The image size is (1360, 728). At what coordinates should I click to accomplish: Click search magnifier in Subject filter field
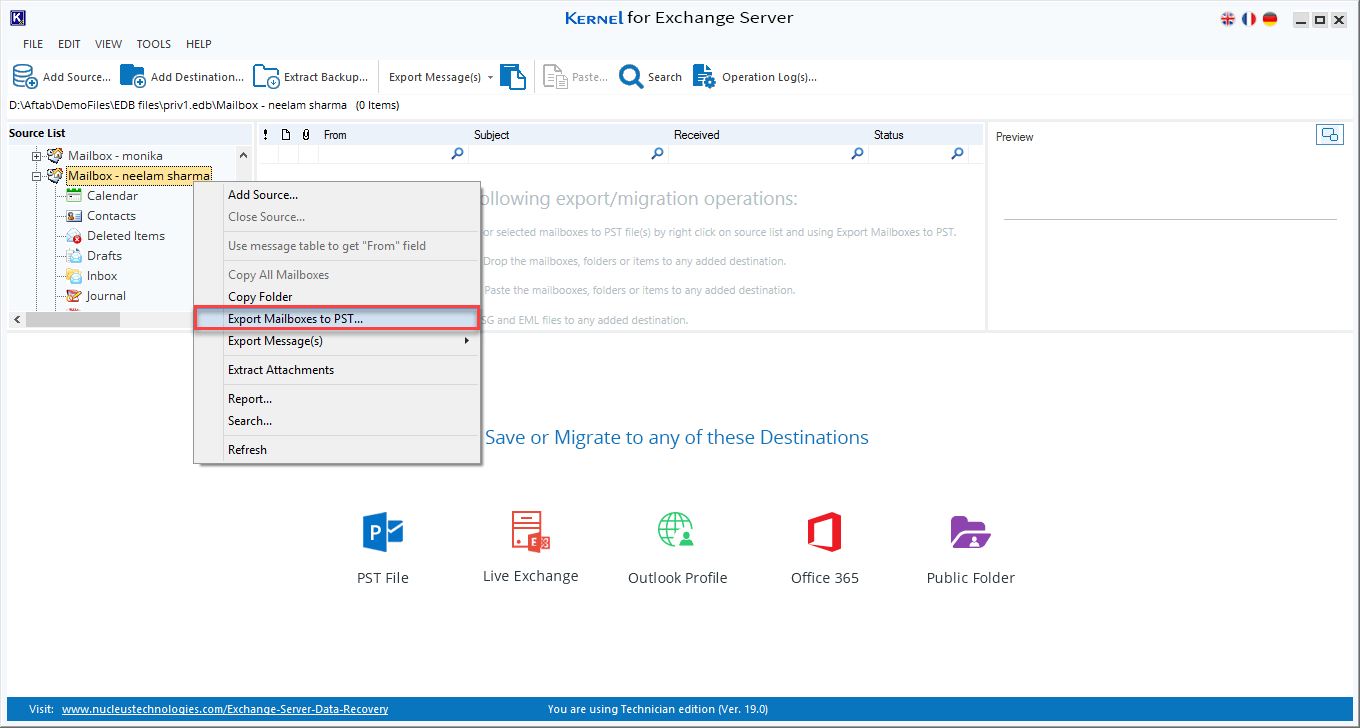(657, 153)
